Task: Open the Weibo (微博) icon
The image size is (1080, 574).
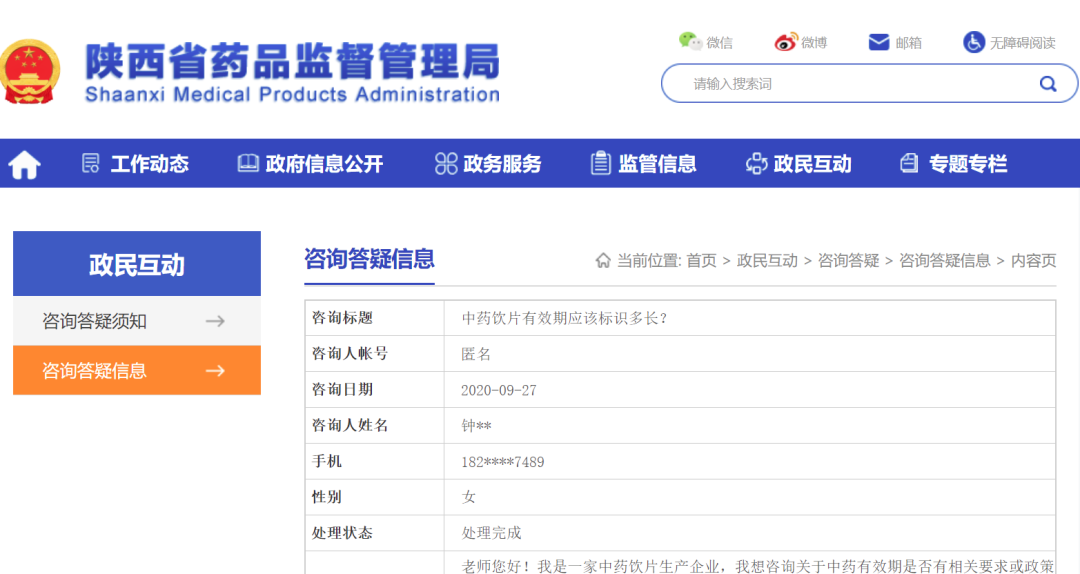Action: pyautogui.click(x=786, y=42)
